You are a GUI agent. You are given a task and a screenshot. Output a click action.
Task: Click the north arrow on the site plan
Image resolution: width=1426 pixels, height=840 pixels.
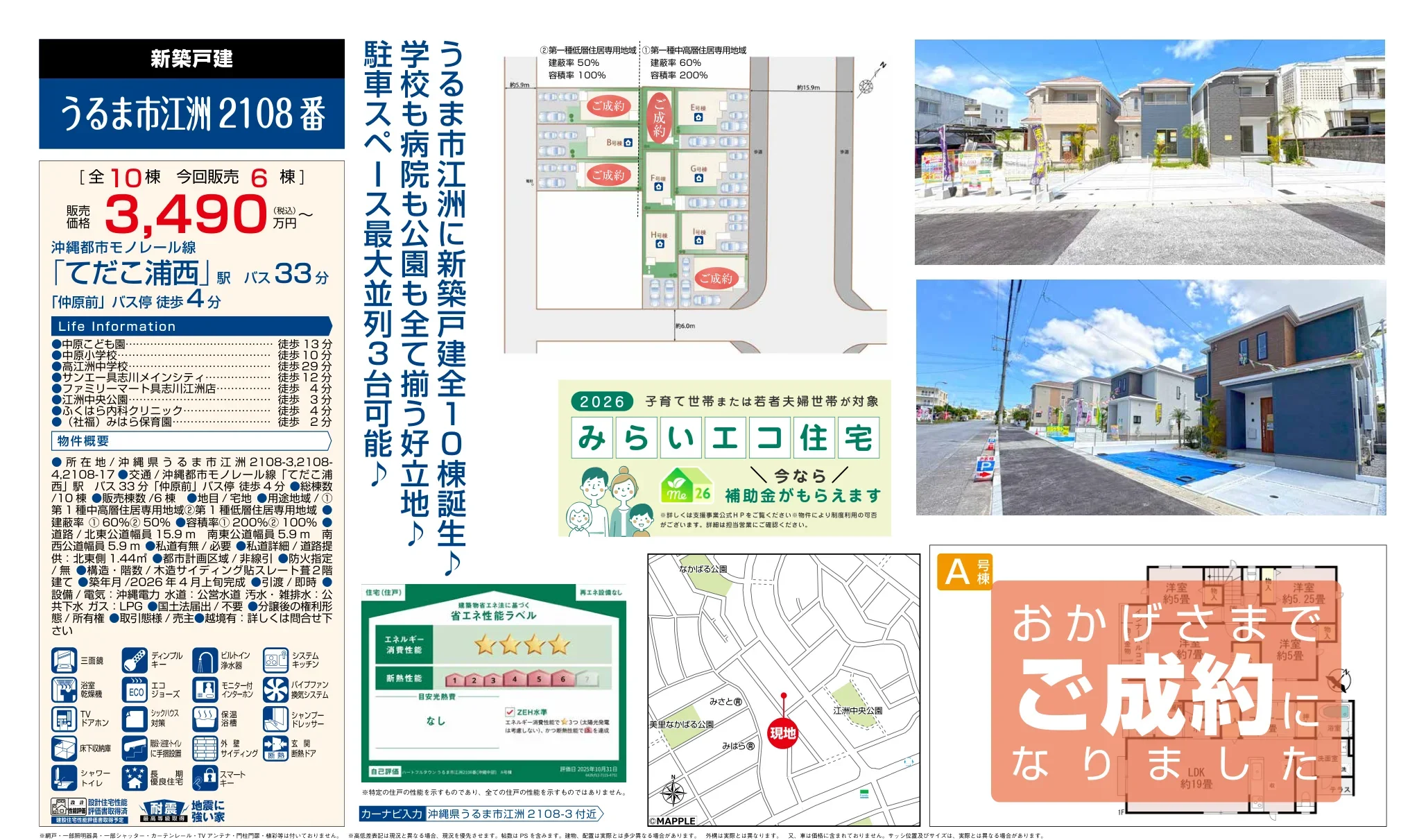[872, 78]
